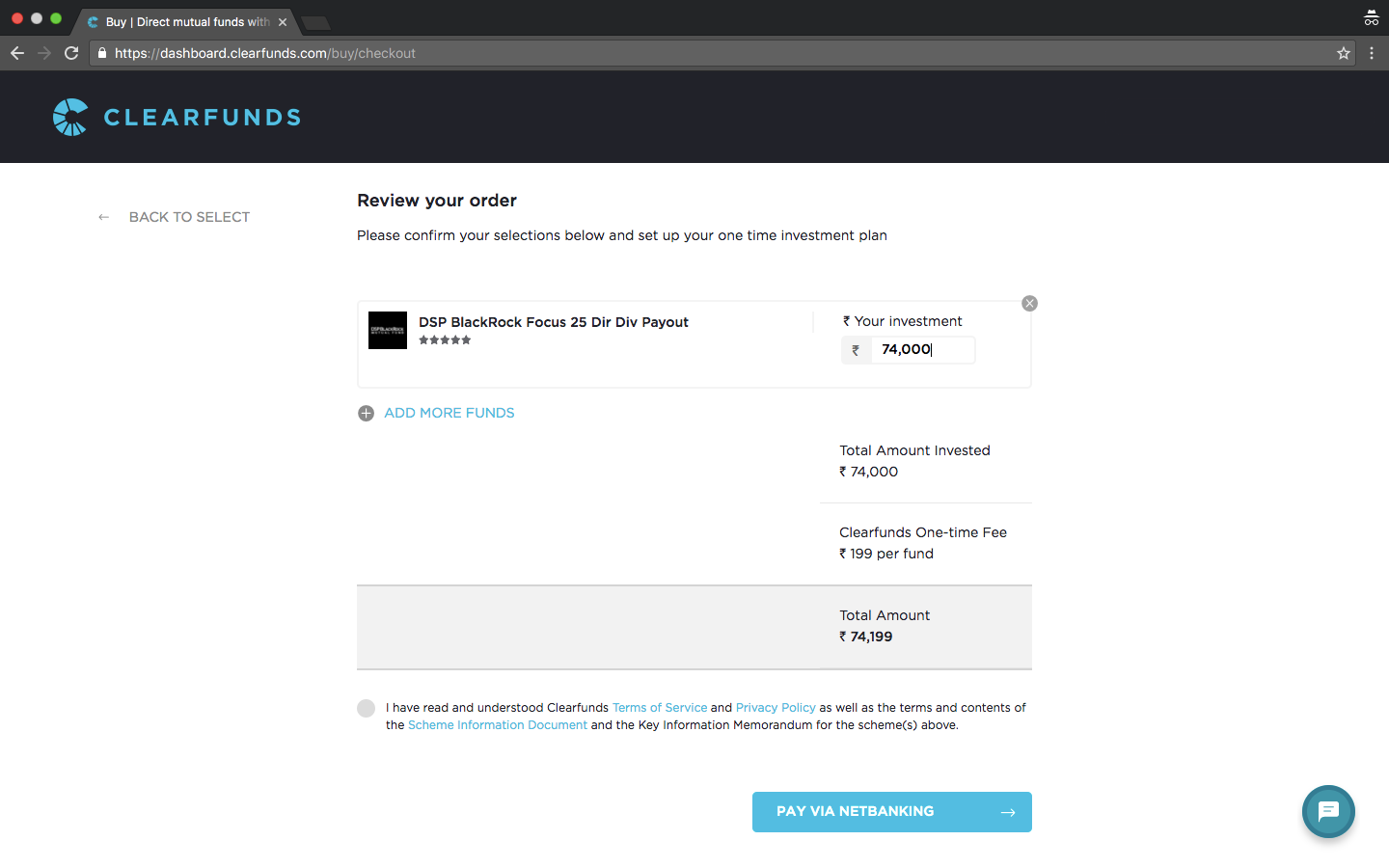Click Total Amount Invested ₹ 74,000 value

[869, 472]
